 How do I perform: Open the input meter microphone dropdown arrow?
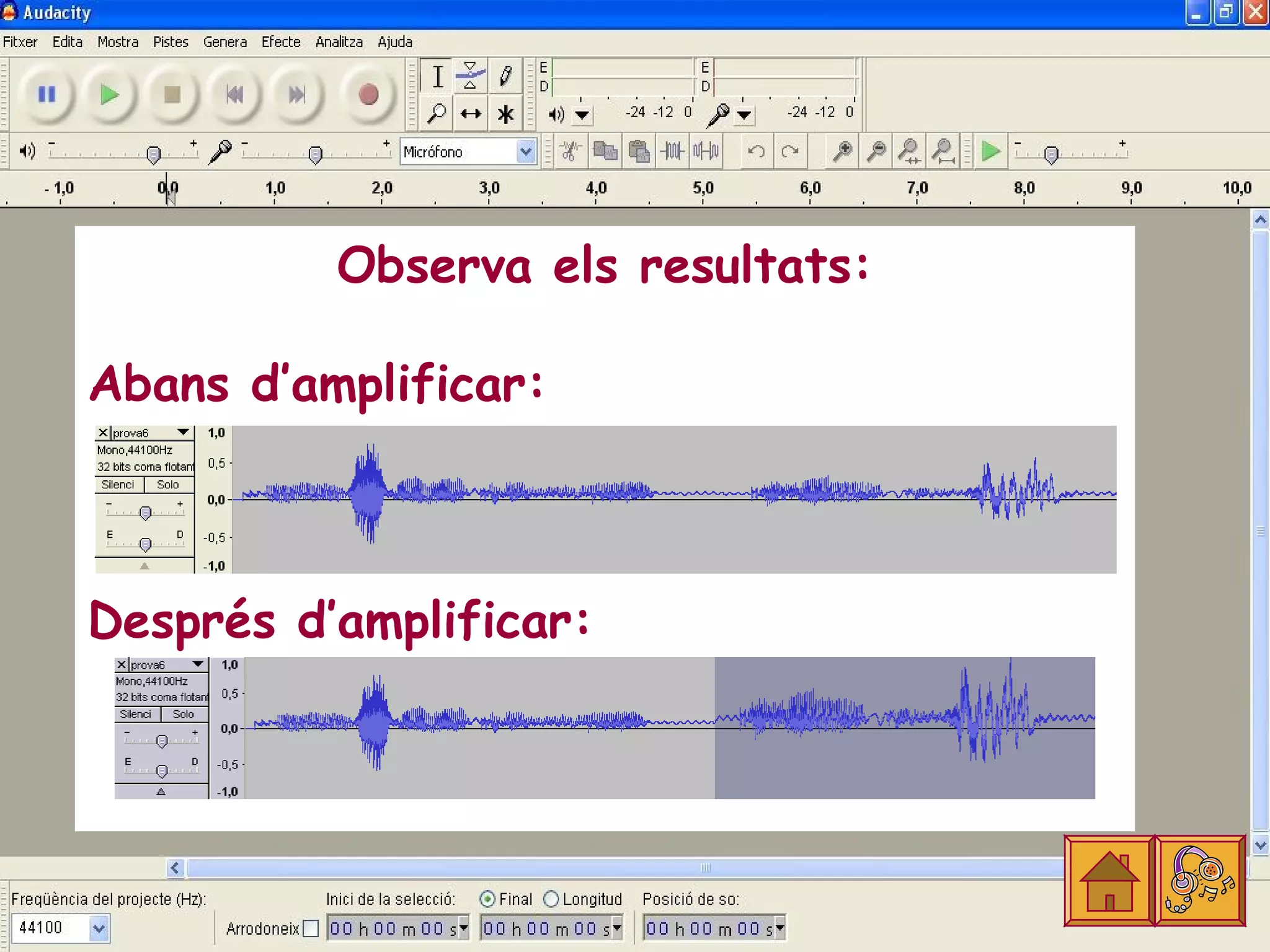click(x=744, y=115)
